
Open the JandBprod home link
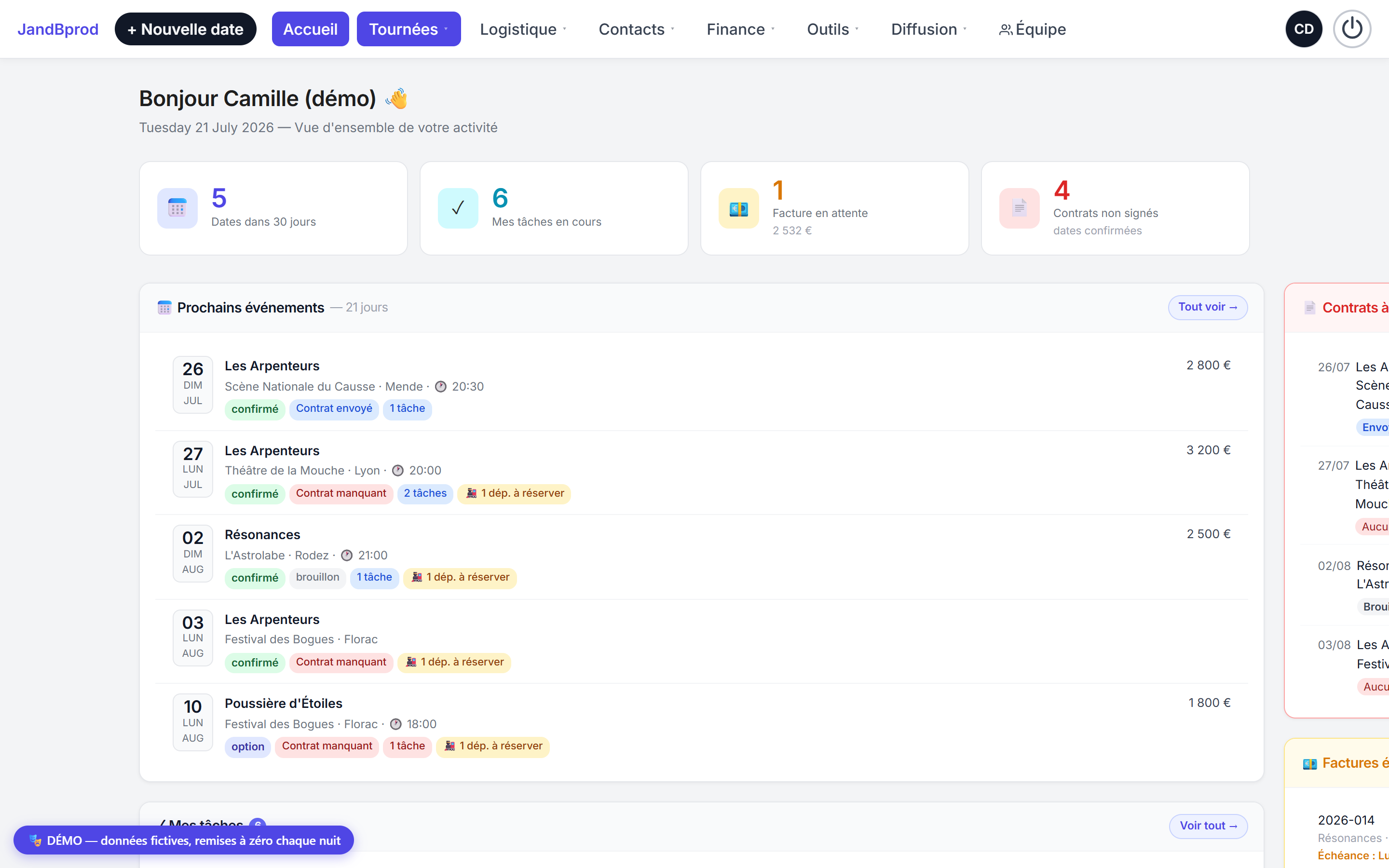pos(58,29)
